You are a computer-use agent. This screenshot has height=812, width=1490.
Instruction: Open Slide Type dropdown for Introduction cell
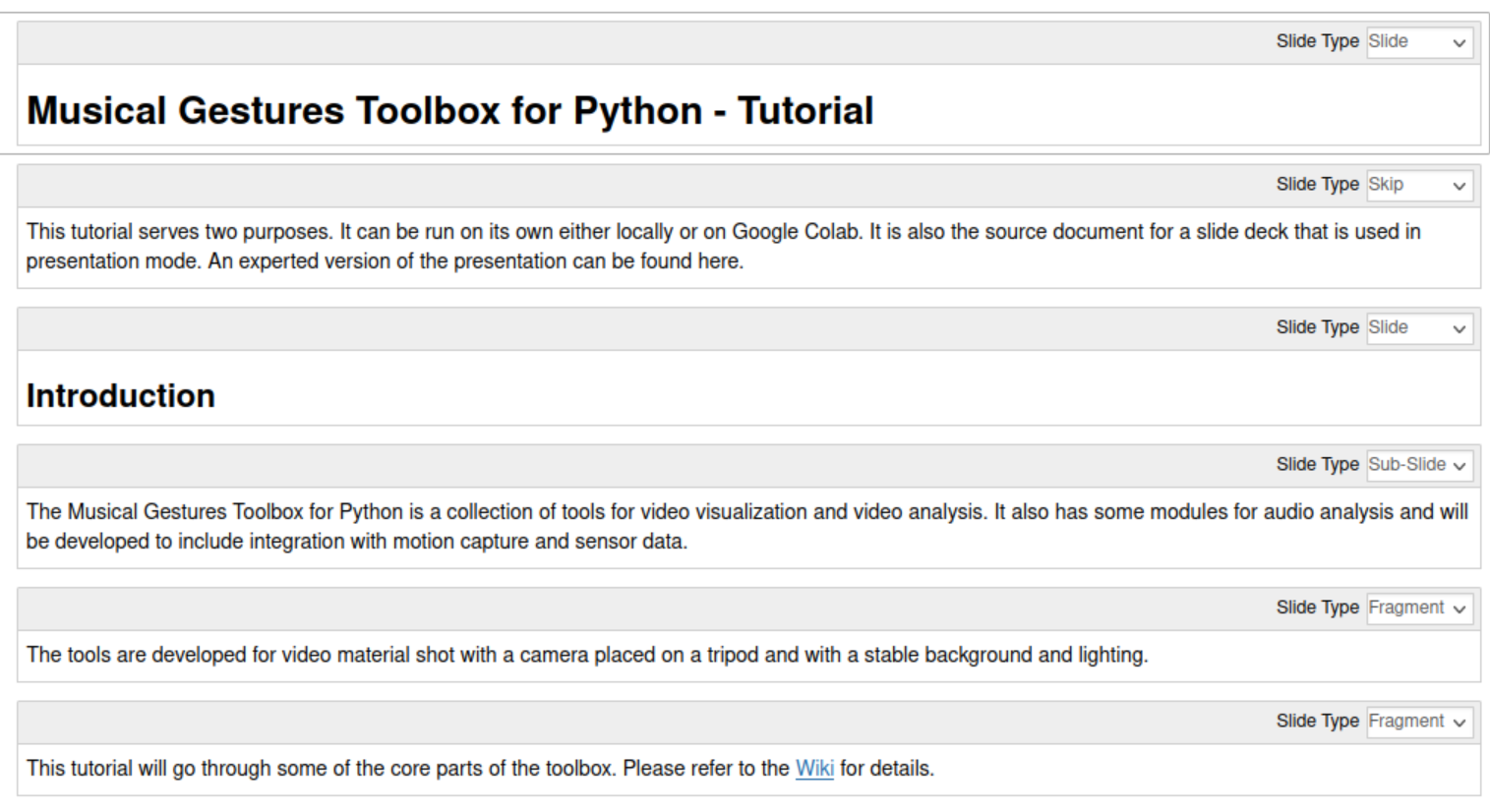click(1419, 327)
